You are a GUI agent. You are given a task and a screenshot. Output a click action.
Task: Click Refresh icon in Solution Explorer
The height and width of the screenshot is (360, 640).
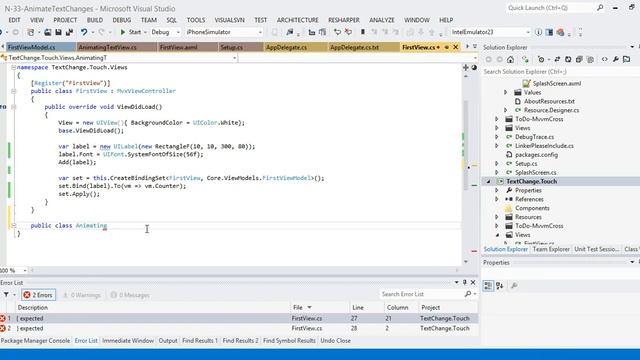tap(568, 60)
